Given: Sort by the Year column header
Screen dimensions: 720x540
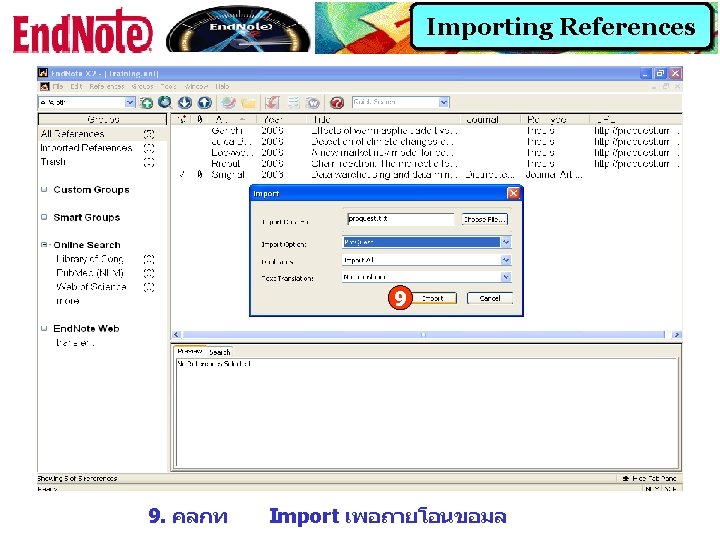Looking at the screenshot, I should tap(281, 119).
